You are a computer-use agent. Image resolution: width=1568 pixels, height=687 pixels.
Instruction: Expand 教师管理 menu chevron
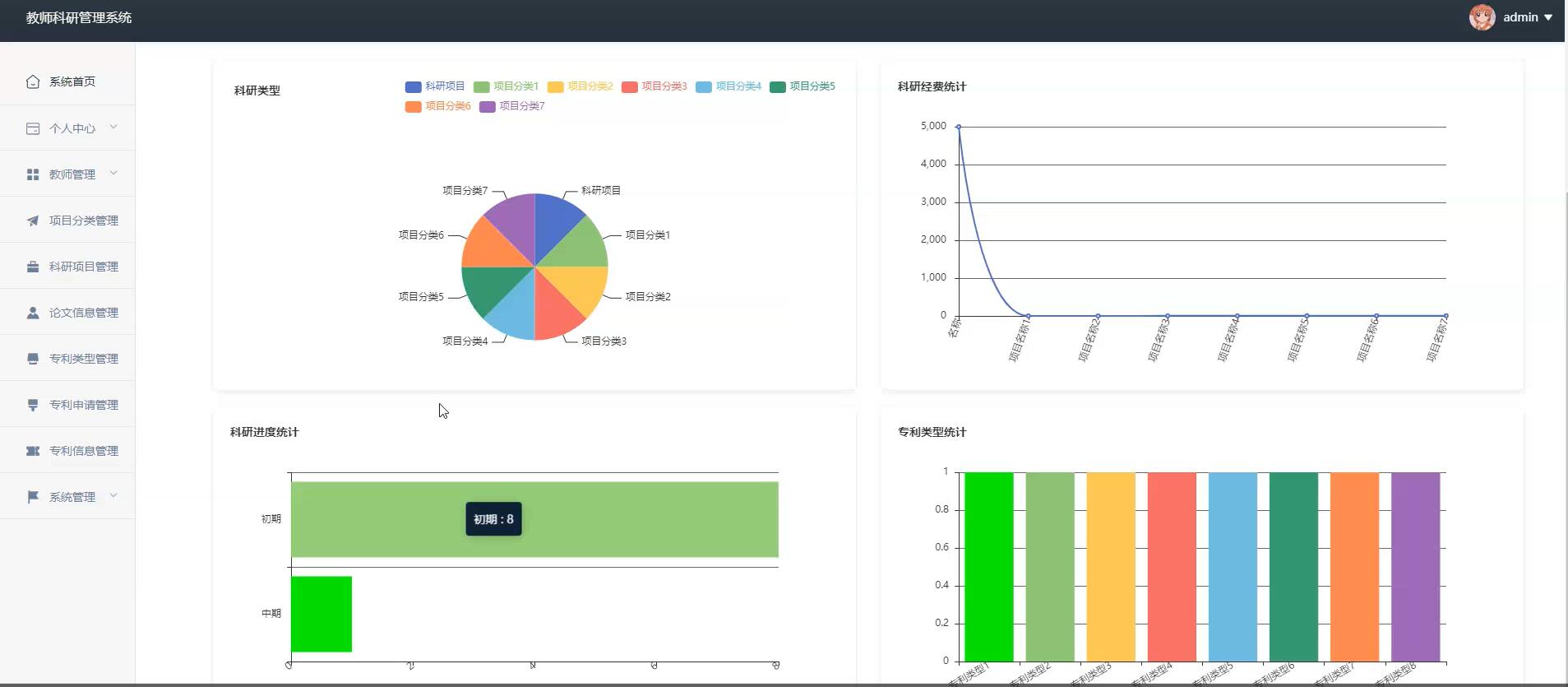[113, 173]
